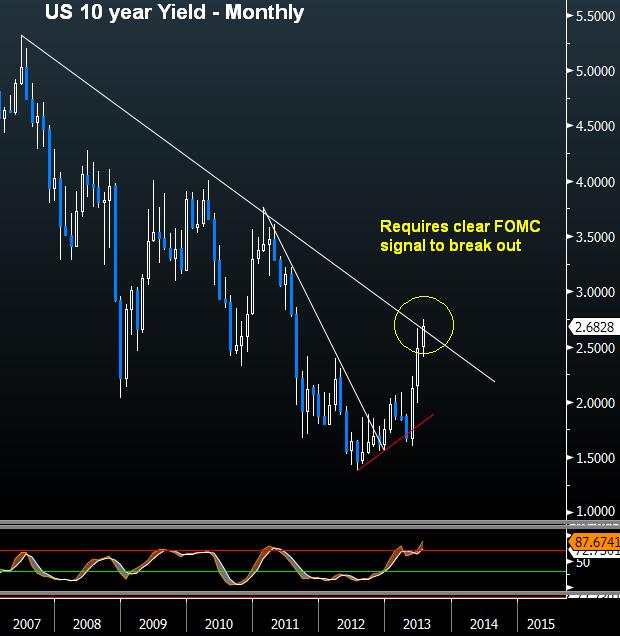Click the 2009 x-axis label
The width and height of the screenshot is (620, 636).
tap(153, 624)
